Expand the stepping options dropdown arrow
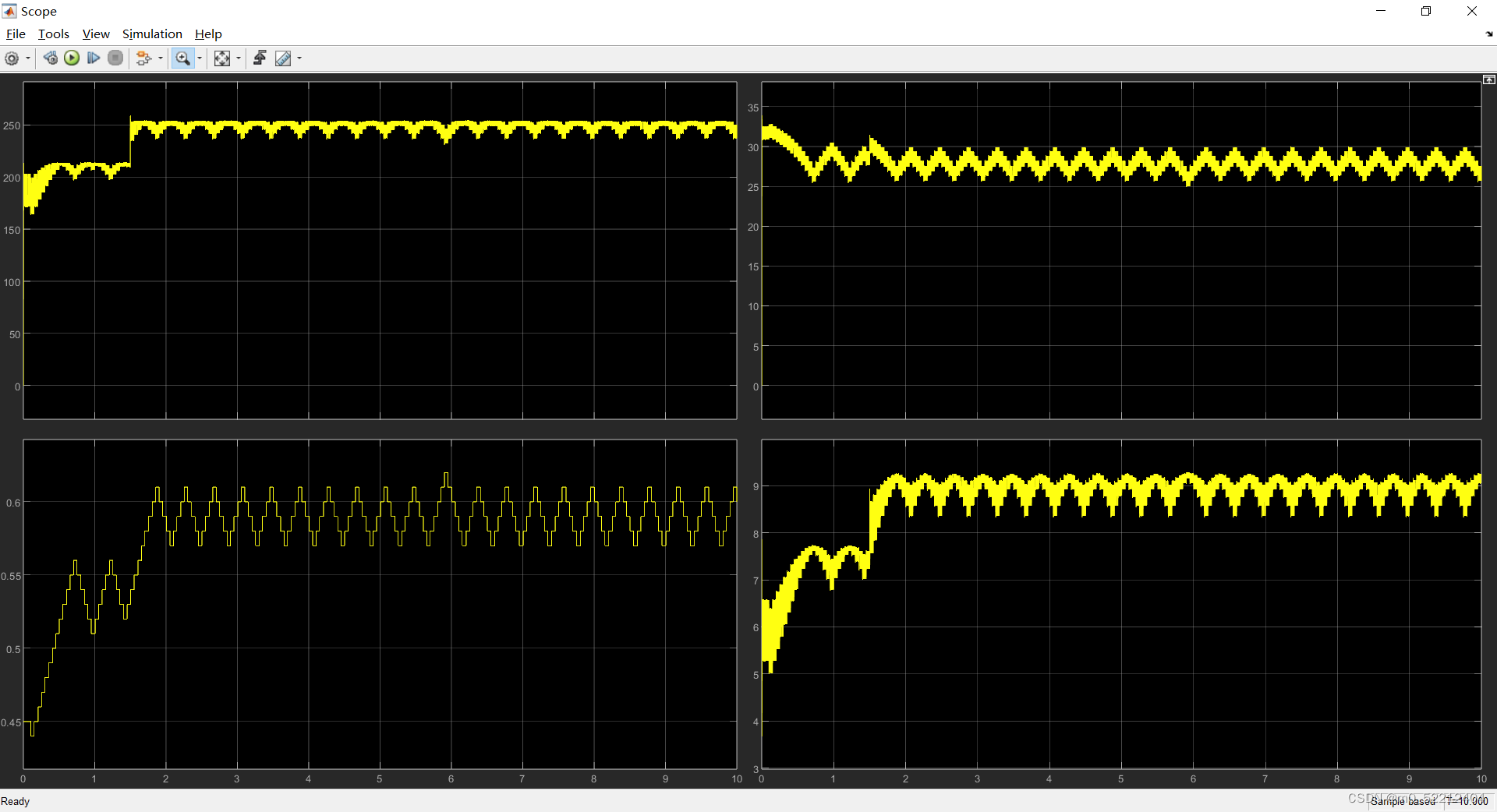 point(160,58)
